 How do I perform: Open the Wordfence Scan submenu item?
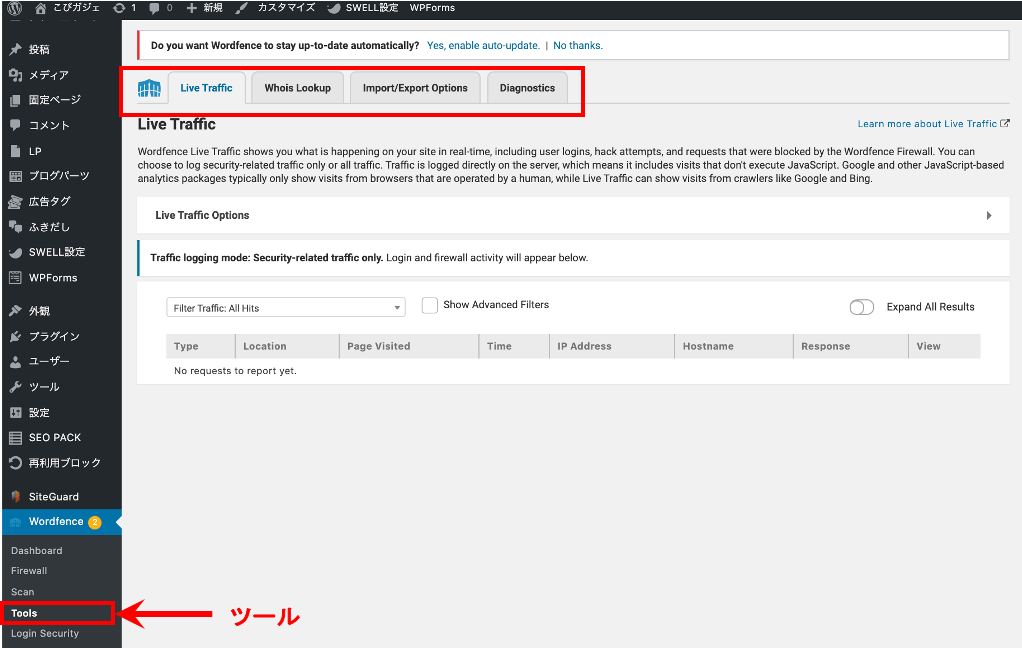(x=23, y=592)
